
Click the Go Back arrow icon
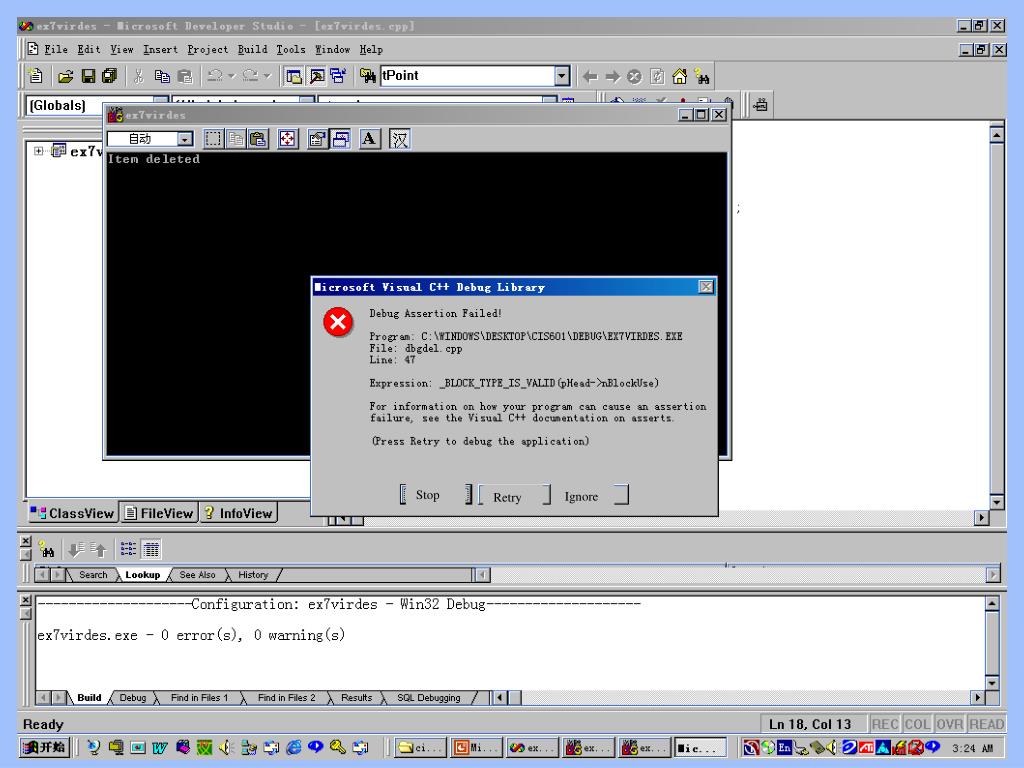590,77
